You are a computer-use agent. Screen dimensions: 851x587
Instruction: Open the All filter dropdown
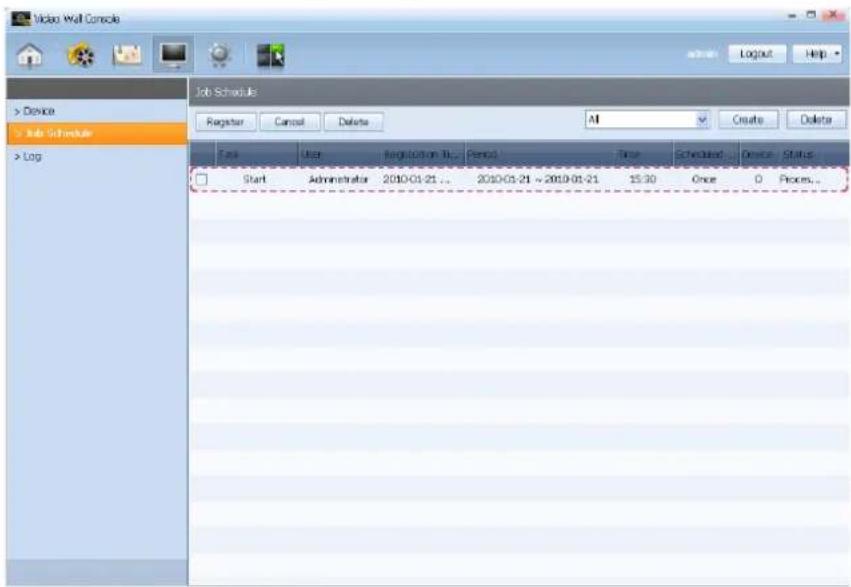click(647, 119)
